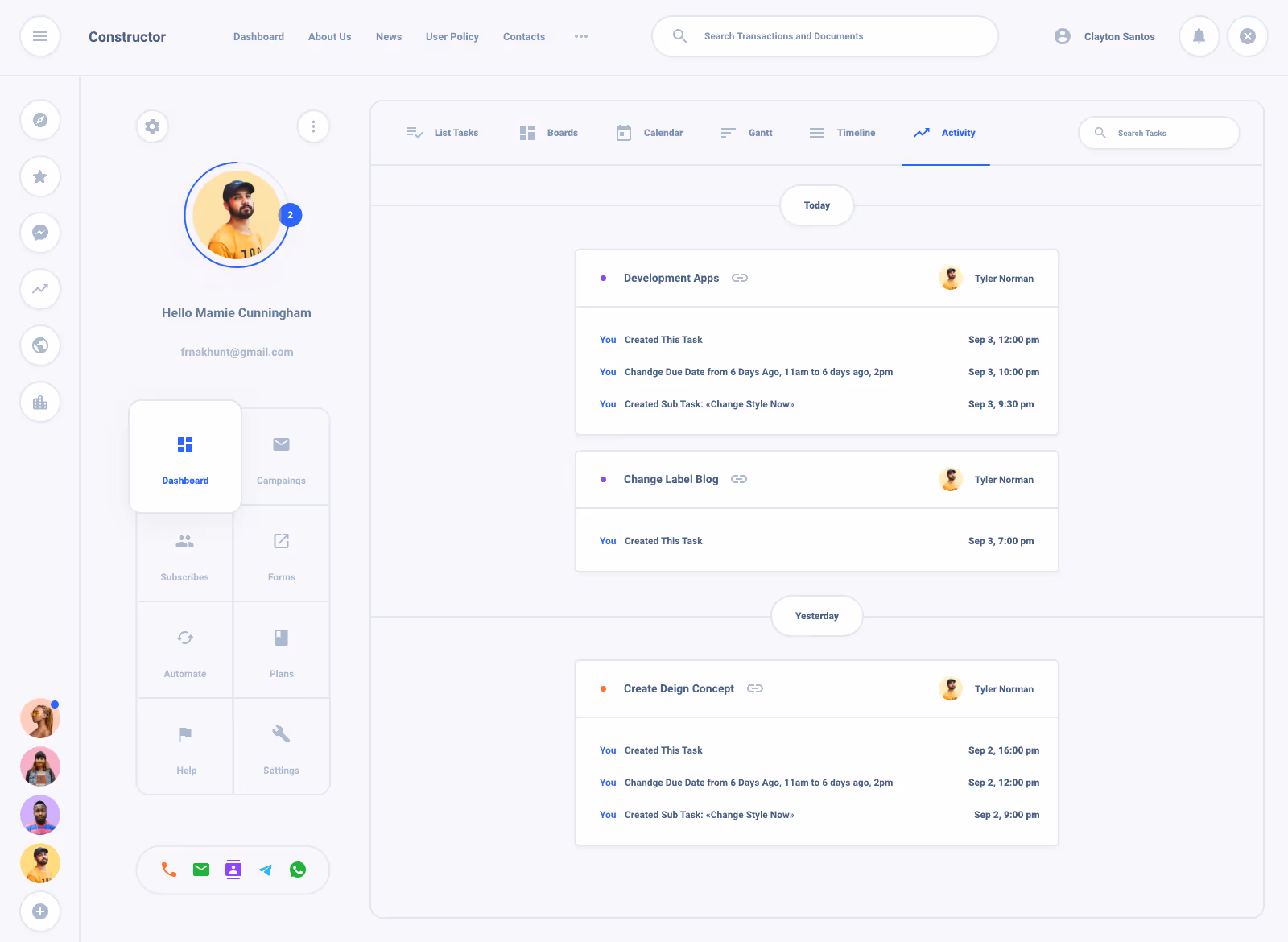Open the Compass explore icon in left sidebar
This screenshot has width=1288, height=942.
40,120
